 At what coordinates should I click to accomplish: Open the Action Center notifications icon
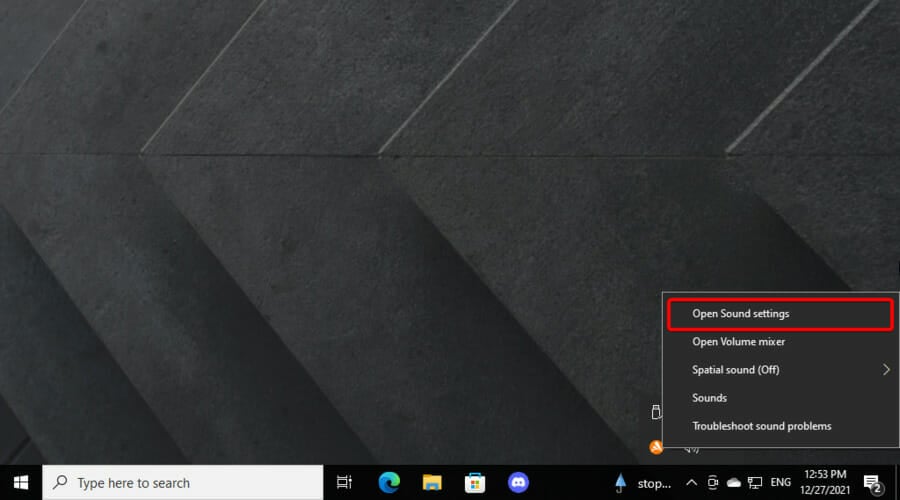(x=872, y=483)
